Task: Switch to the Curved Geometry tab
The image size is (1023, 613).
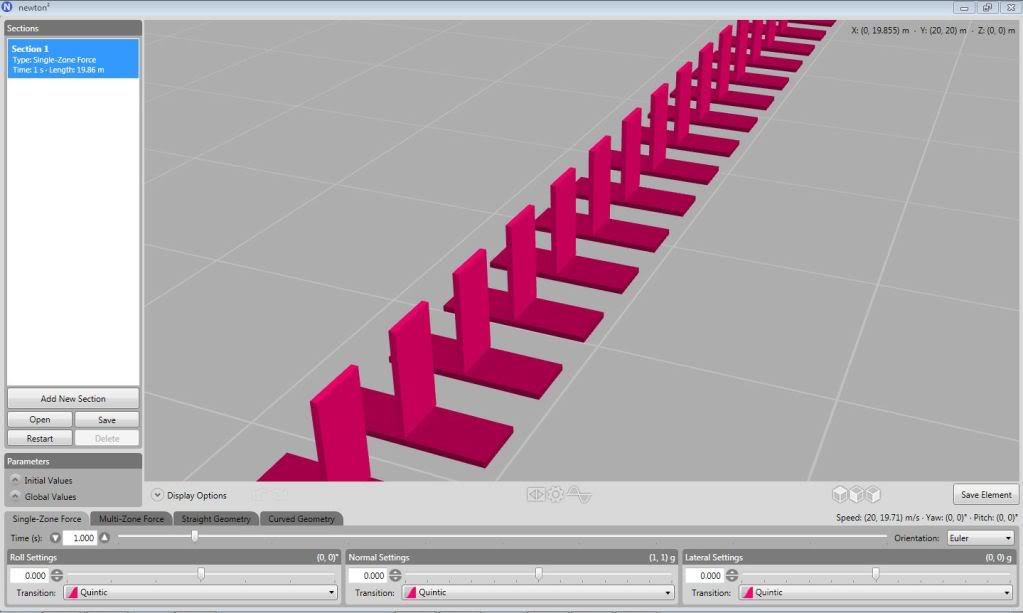Action: [x=301, y=519]
